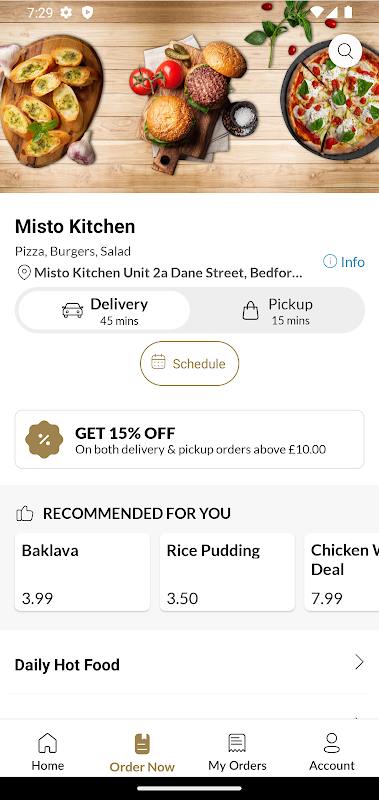Expand the Daily Hot Food chevron
The height and width of the screenshot is (800, 379).
tap(360, 662)
